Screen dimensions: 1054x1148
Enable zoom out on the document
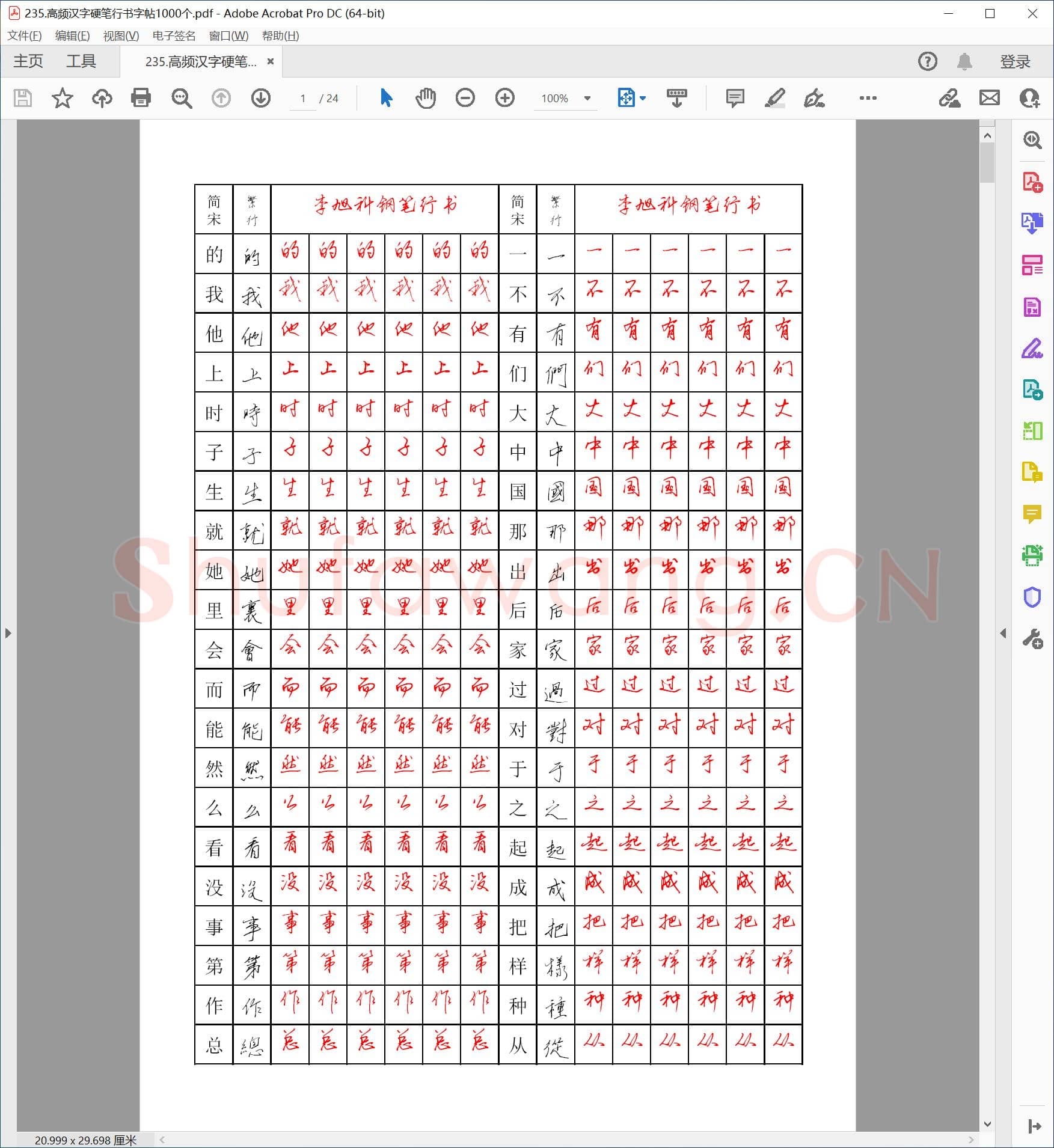tap(465, 98)
